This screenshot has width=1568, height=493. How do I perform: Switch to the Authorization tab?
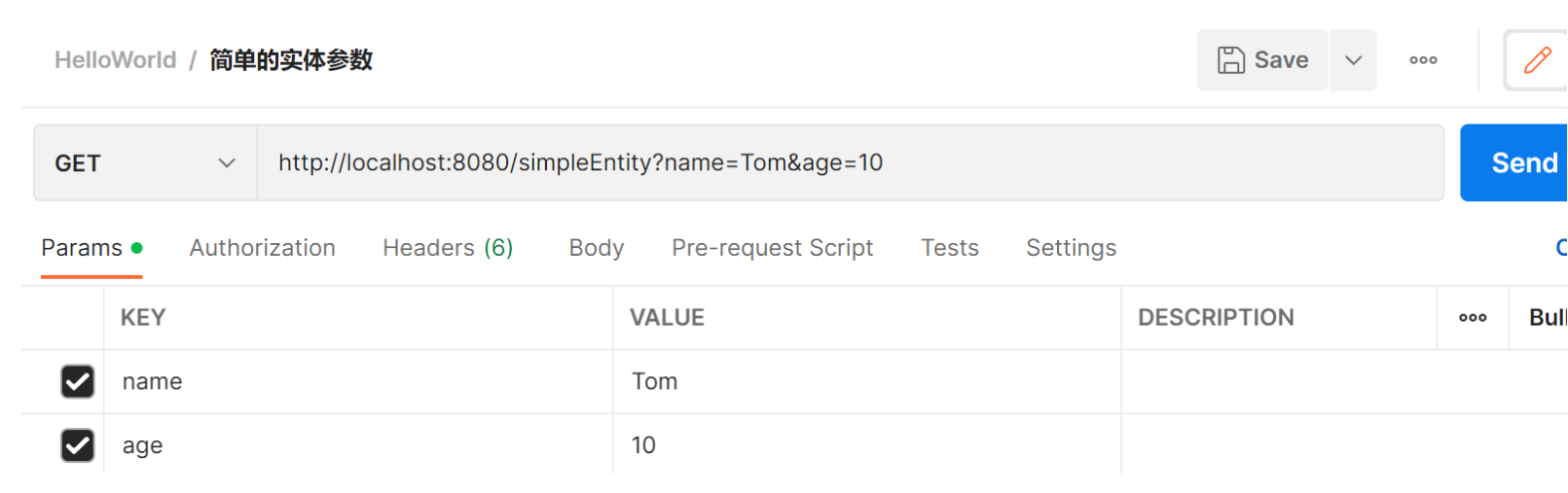coord(262,248)
